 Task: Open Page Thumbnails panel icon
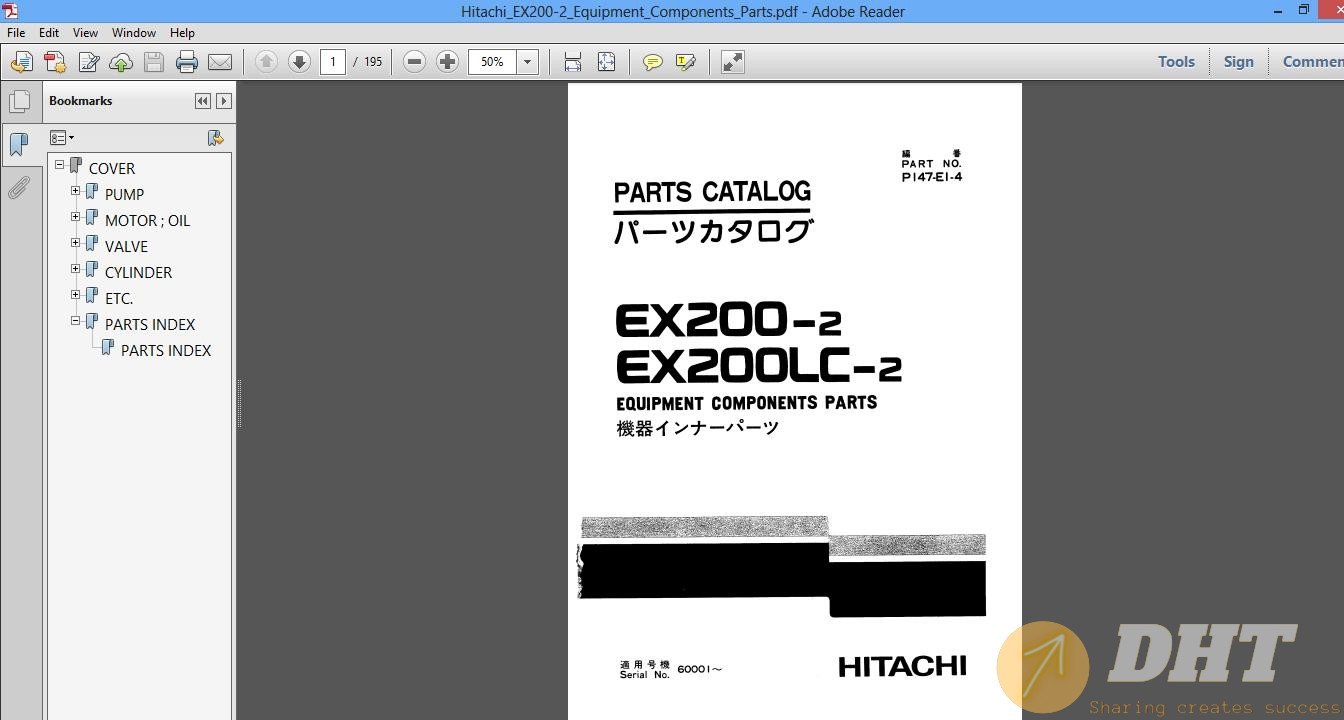click(x=19, y=101)
